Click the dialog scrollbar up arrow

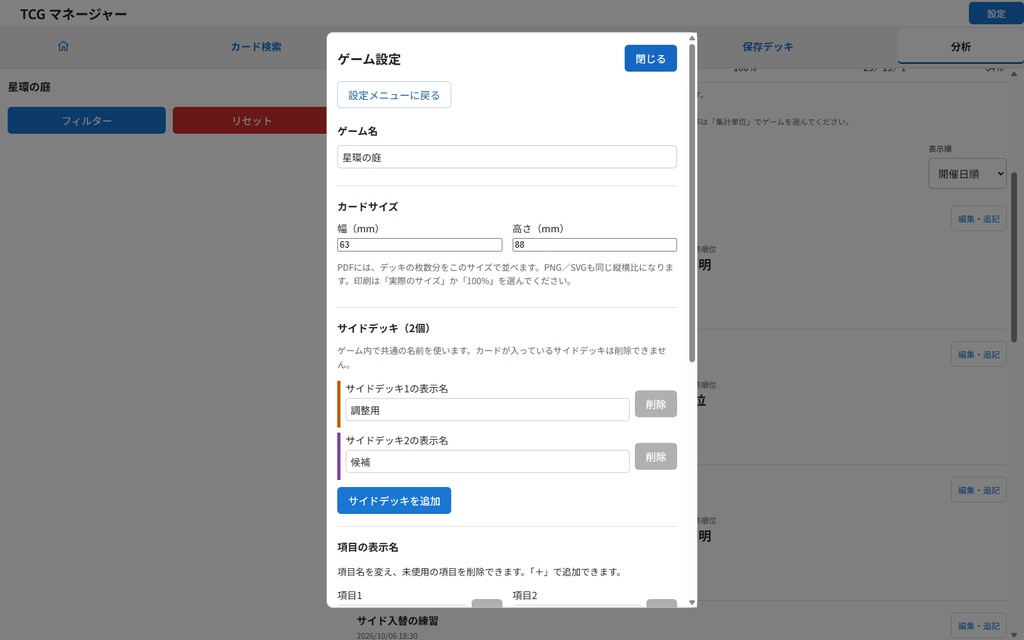[692, 38]
